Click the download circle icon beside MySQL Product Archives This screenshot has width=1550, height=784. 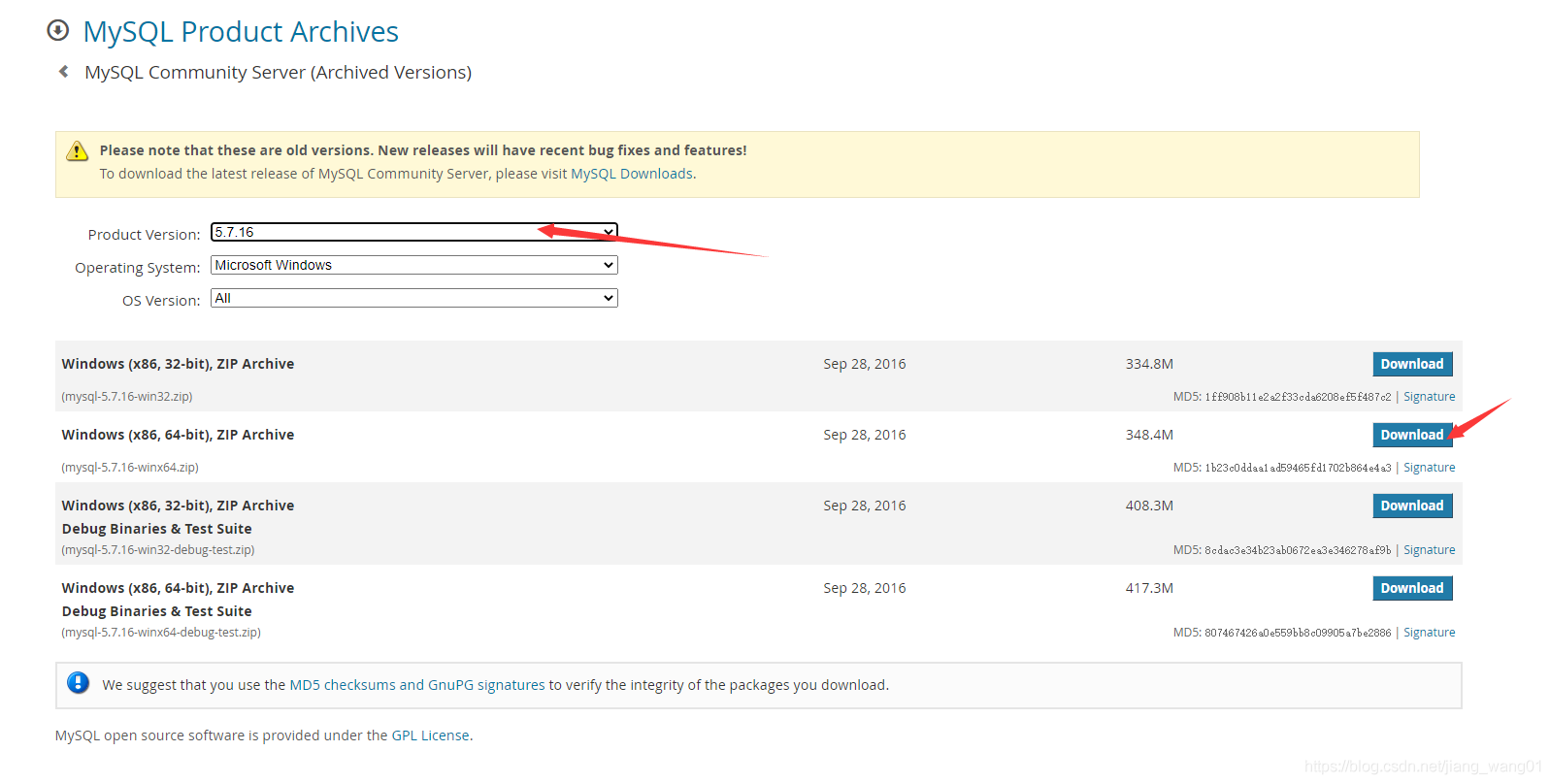[58, 30]
